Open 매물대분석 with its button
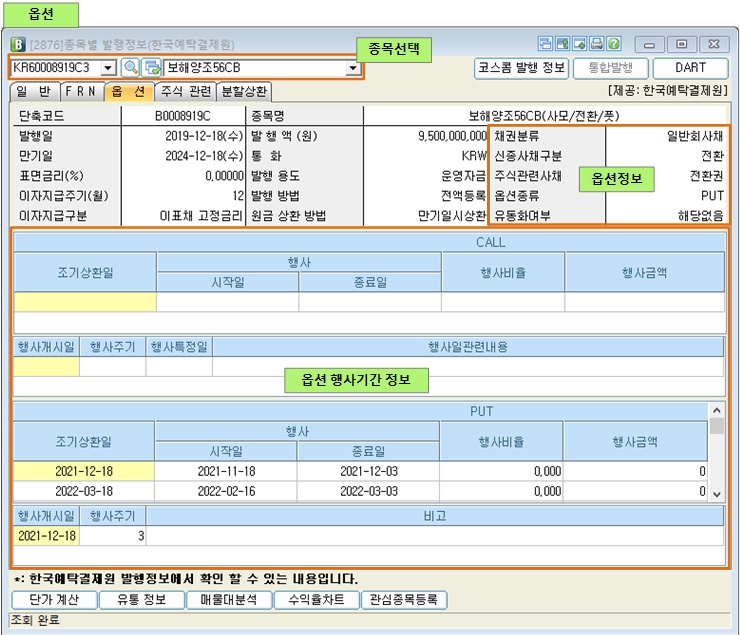The image size is (740, 635). tap(229, 600)
